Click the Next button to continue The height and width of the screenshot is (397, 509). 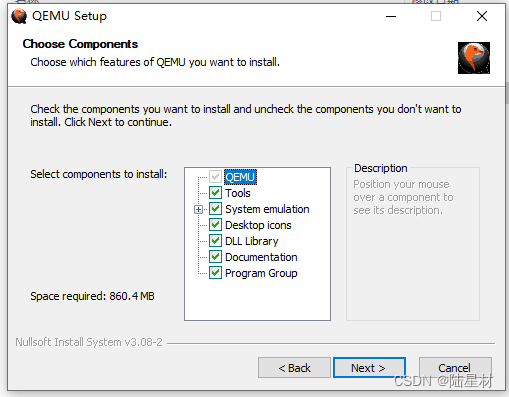click(369, 368)
